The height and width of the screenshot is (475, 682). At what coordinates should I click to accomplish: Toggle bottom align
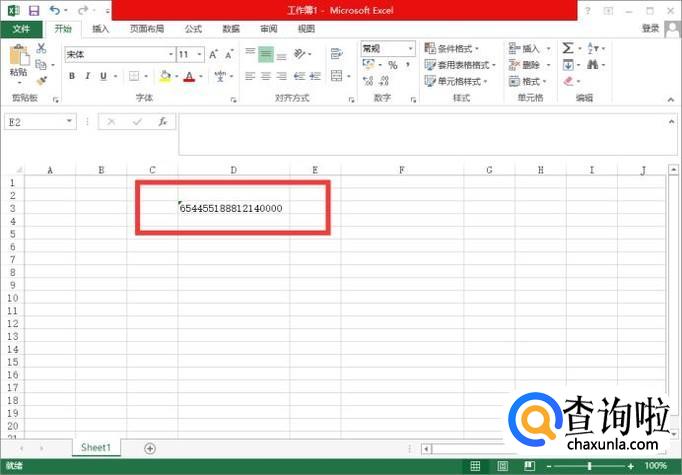tap(282, 55)
